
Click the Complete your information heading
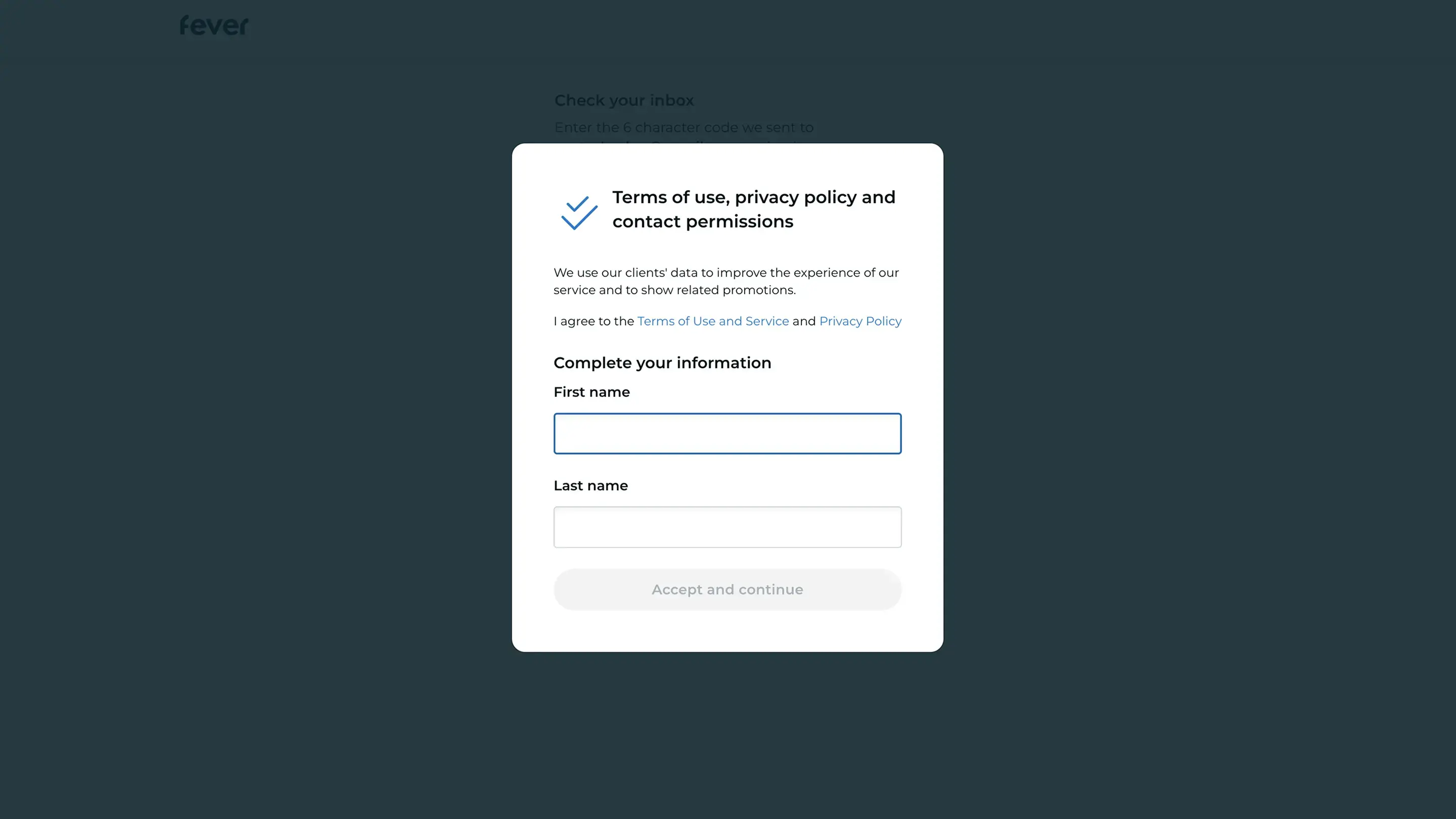662,363
